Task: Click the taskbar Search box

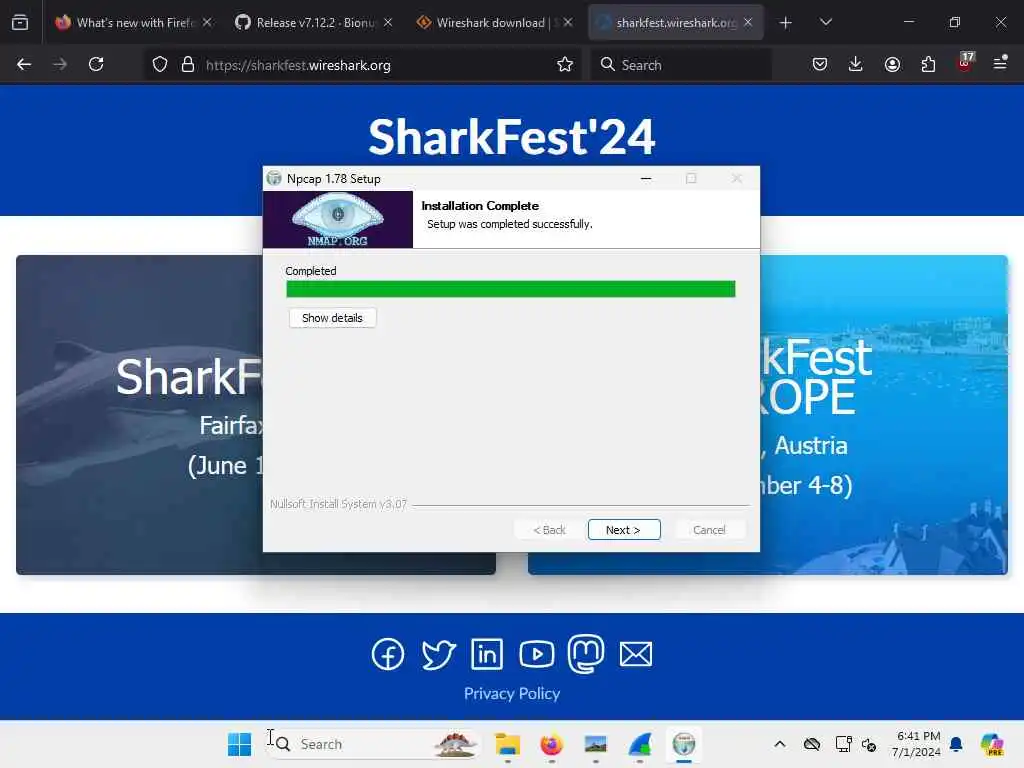Action: tap(372, 744)
